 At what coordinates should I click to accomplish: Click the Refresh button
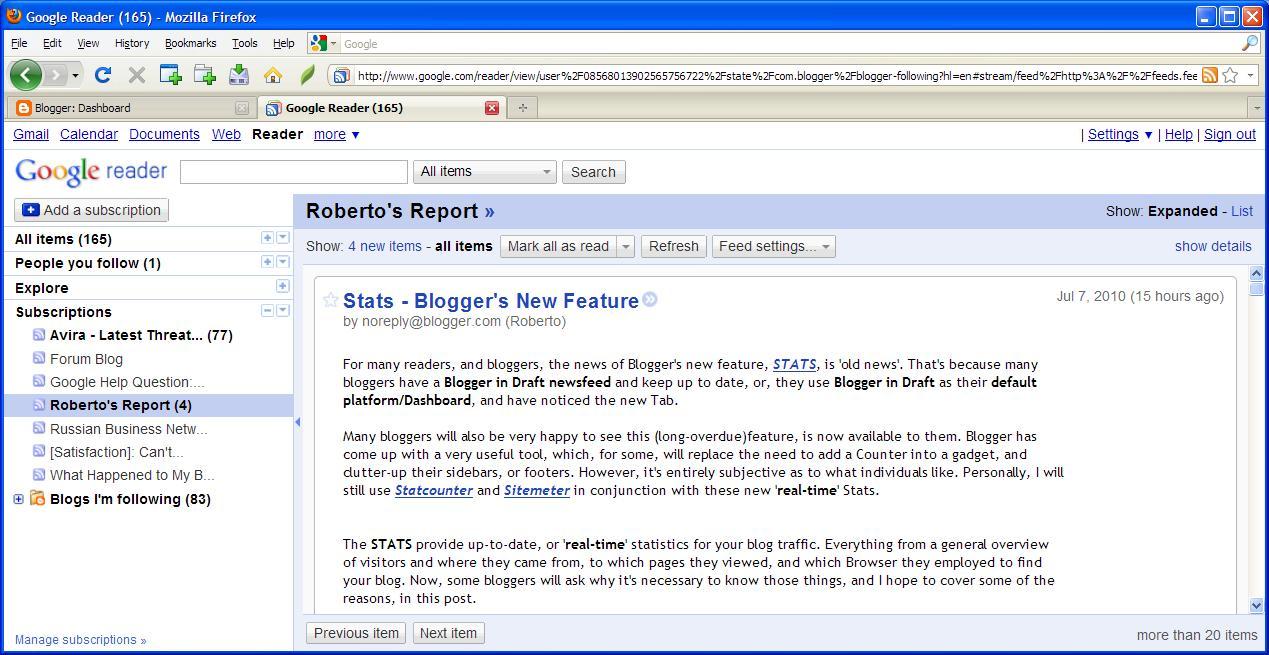(x=674, y=246)
